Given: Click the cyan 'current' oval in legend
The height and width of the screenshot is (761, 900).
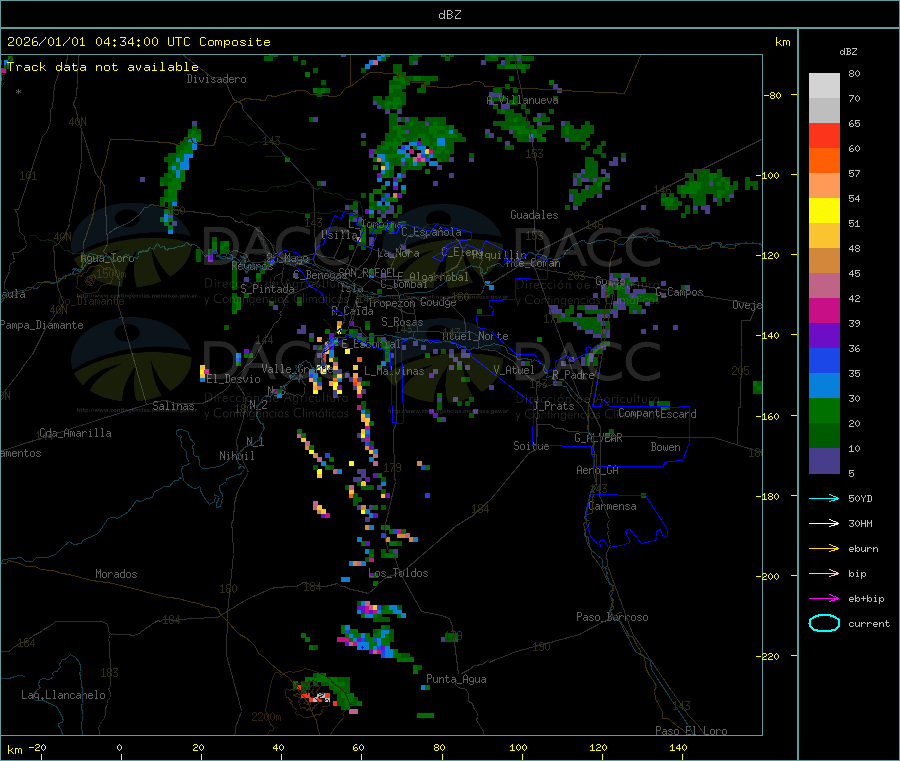Looking at the screenshot, I should (x=824, y=623).
